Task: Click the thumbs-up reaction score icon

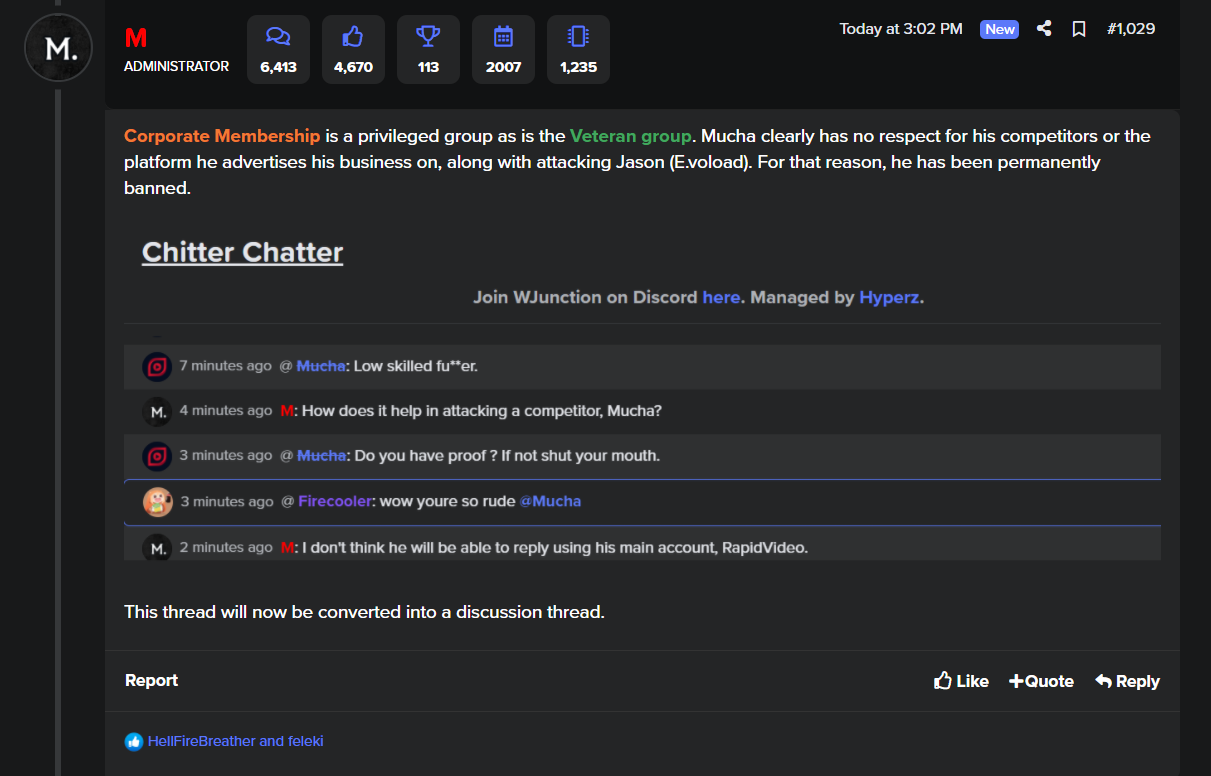Action: point(353,37)
